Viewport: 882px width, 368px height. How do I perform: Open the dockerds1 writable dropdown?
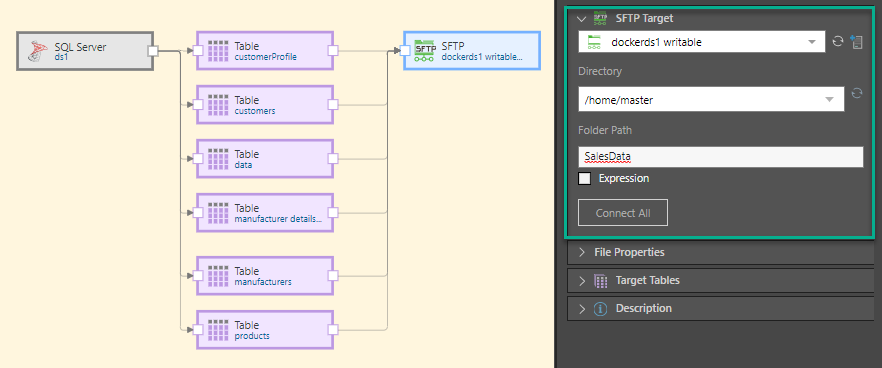701,42
